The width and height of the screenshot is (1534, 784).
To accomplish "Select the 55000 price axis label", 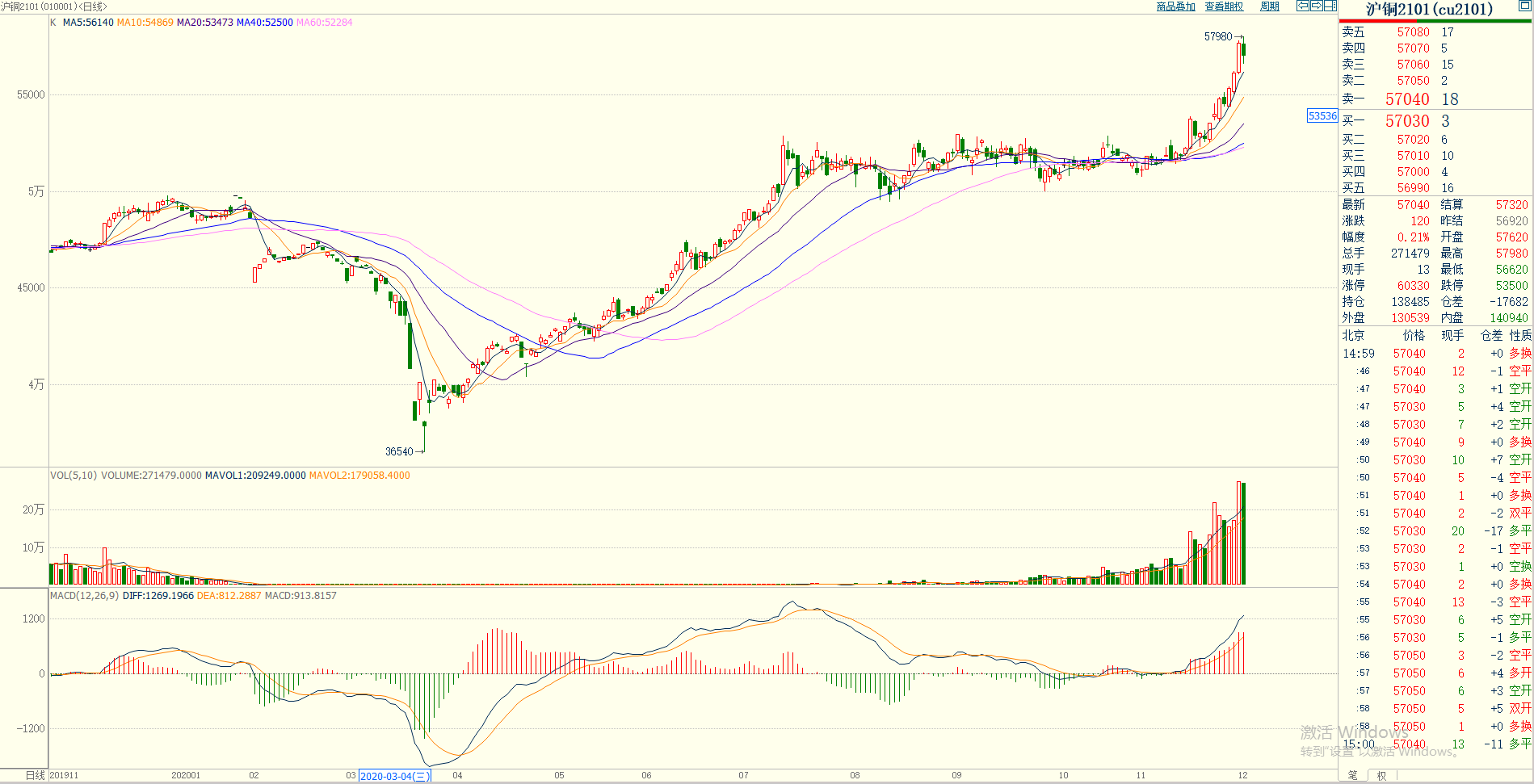I will 31,94.
